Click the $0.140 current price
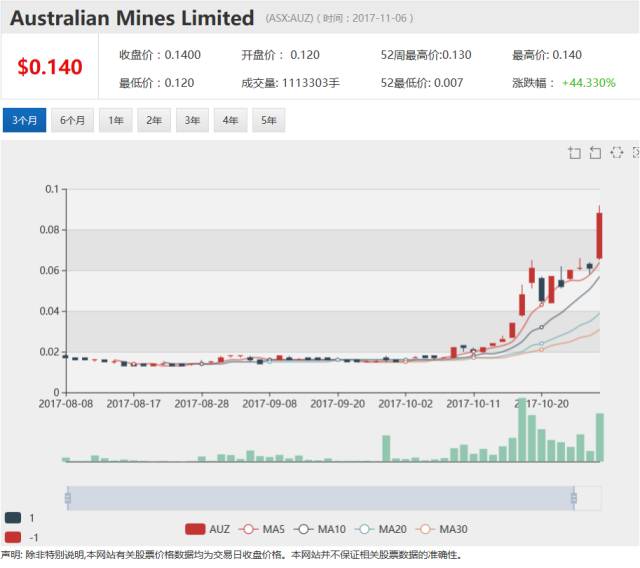The width and height of the screenshot is (640, 568). (50, 67)
